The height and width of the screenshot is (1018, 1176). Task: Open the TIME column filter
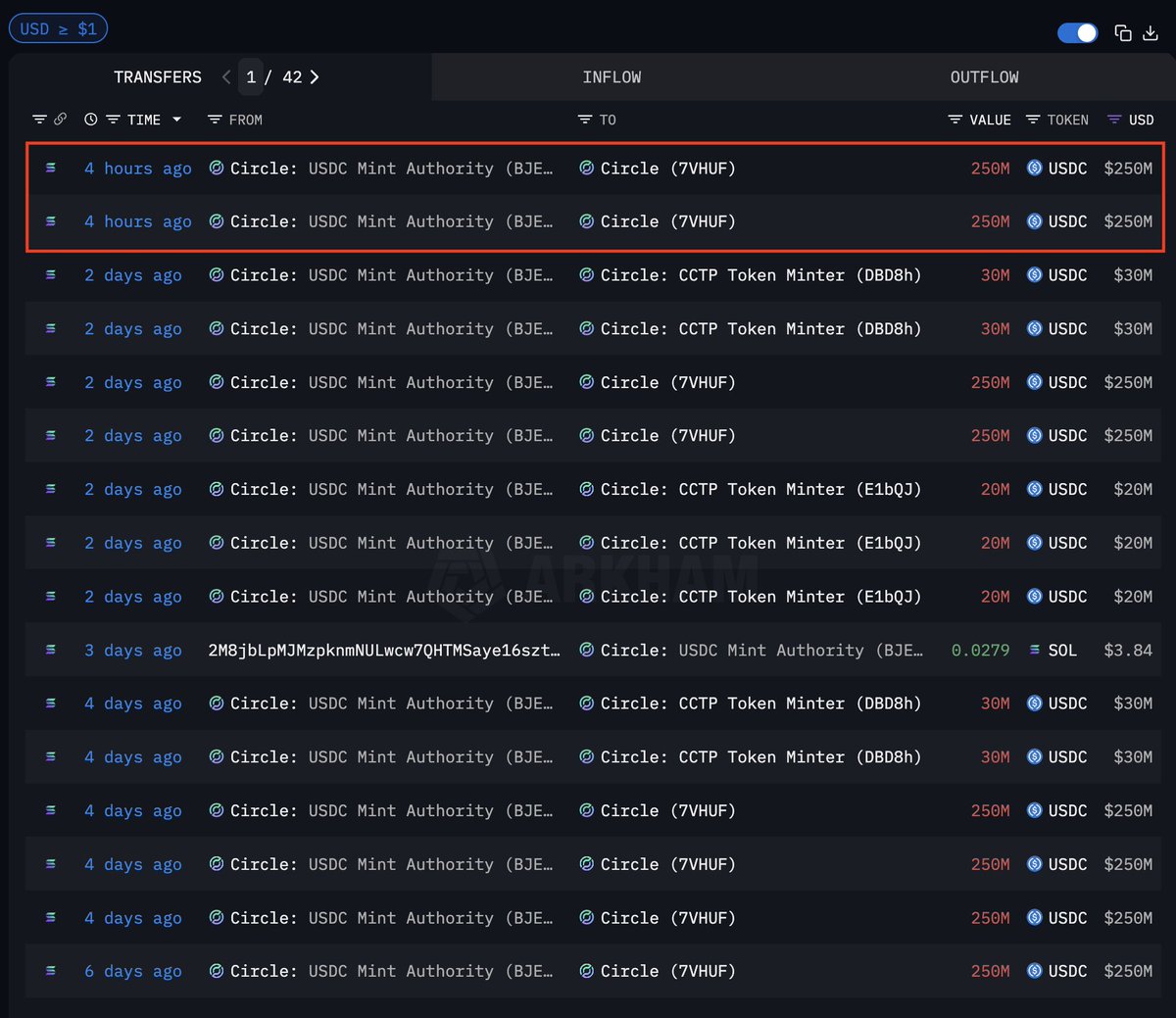tap(114, 120)
